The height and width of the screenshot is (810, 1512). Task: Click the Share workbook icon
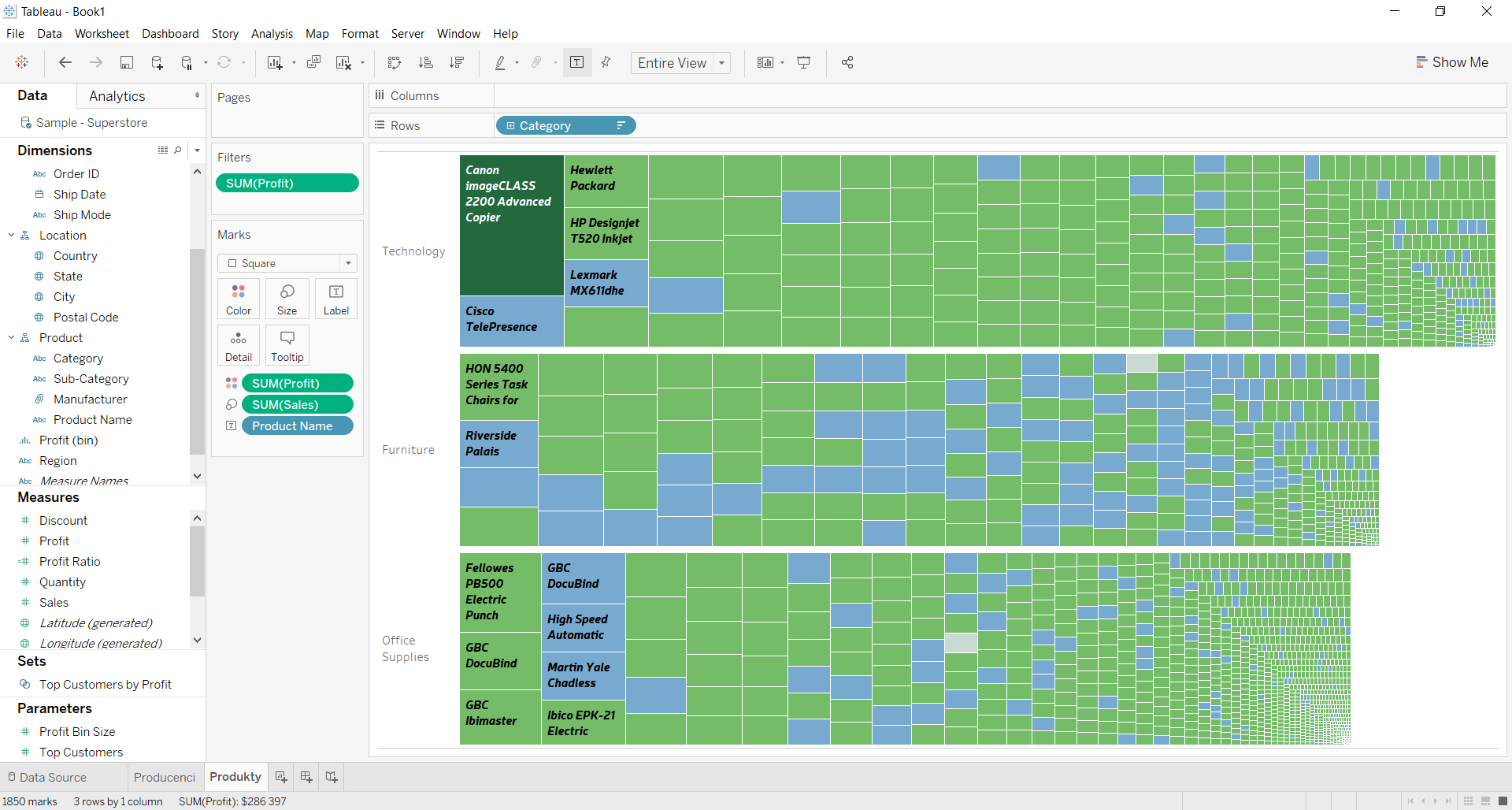[x=847, y=63]
